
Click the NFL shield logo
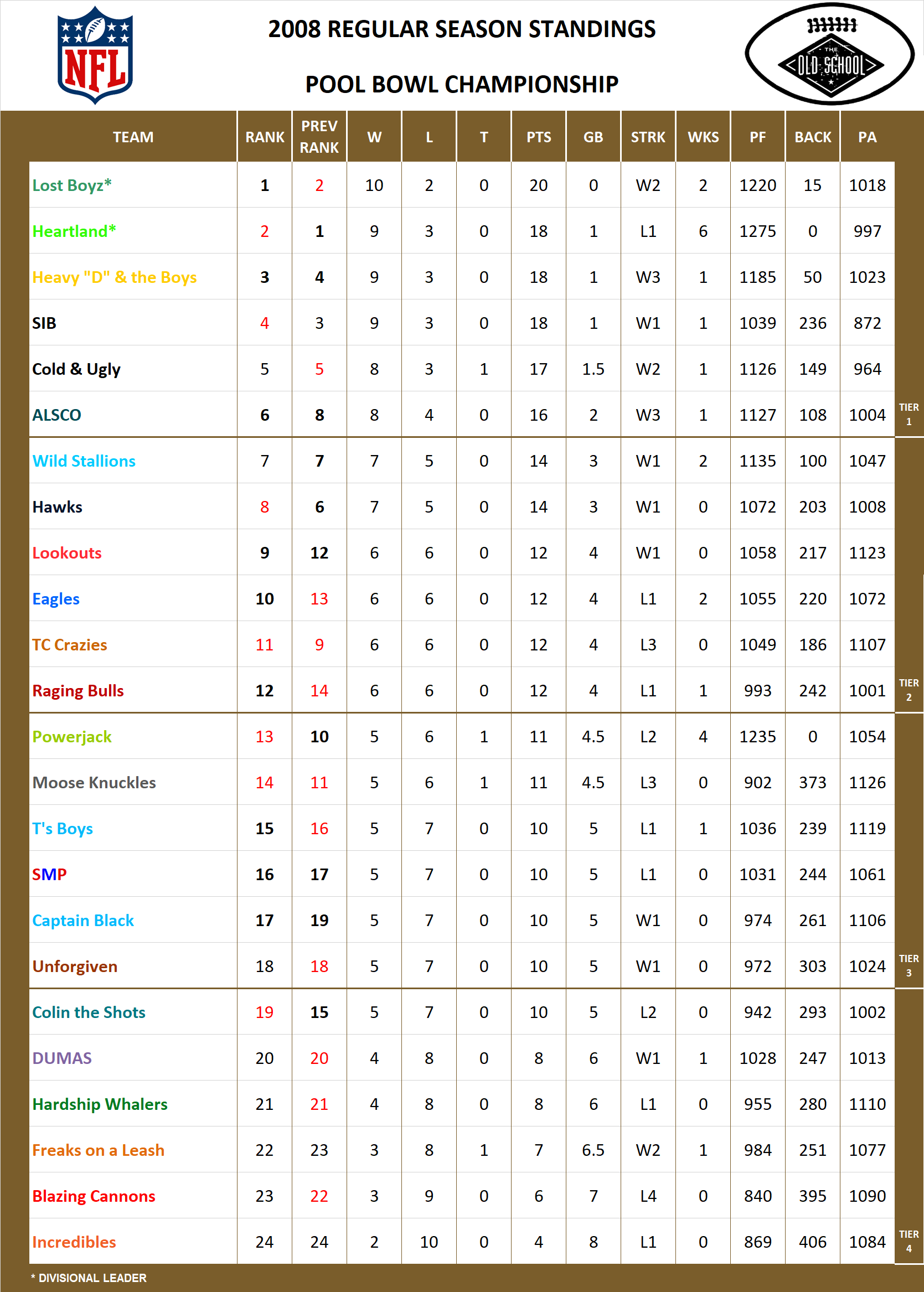96,54
